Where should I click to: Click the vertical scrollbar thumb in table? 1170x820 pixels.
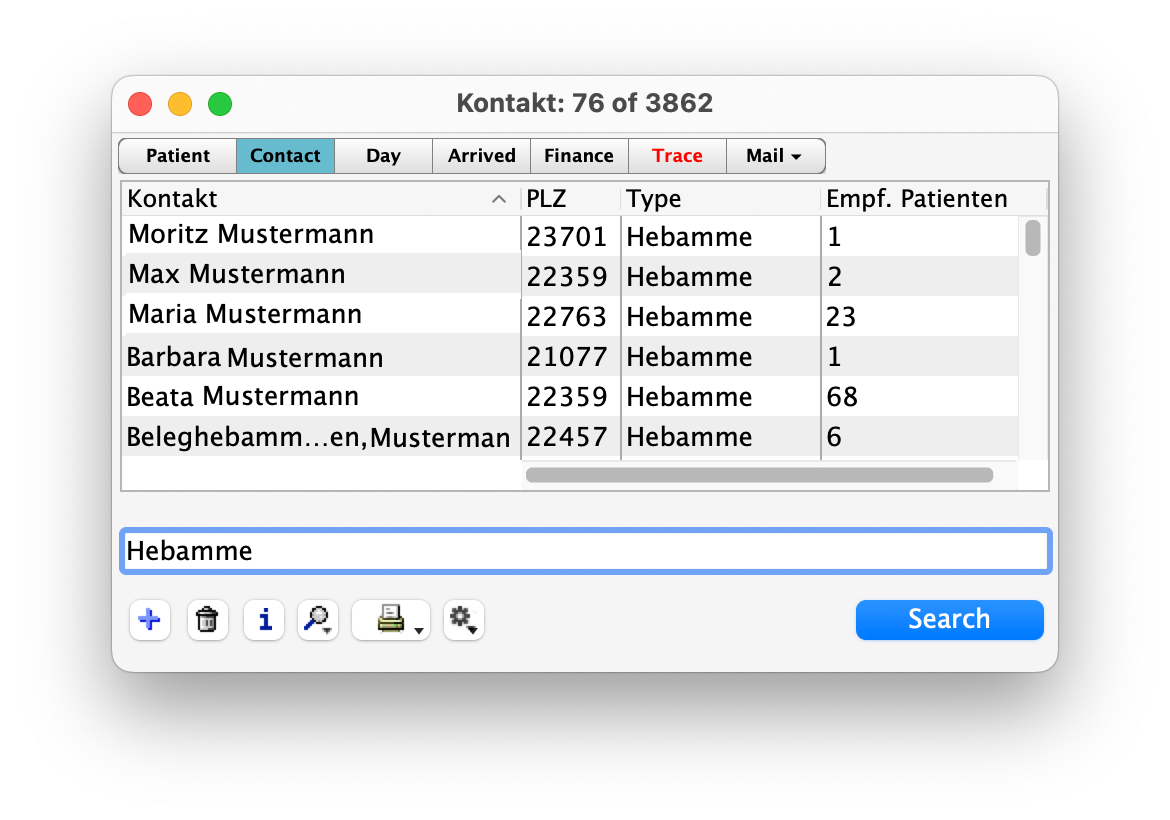[1033, 238]
